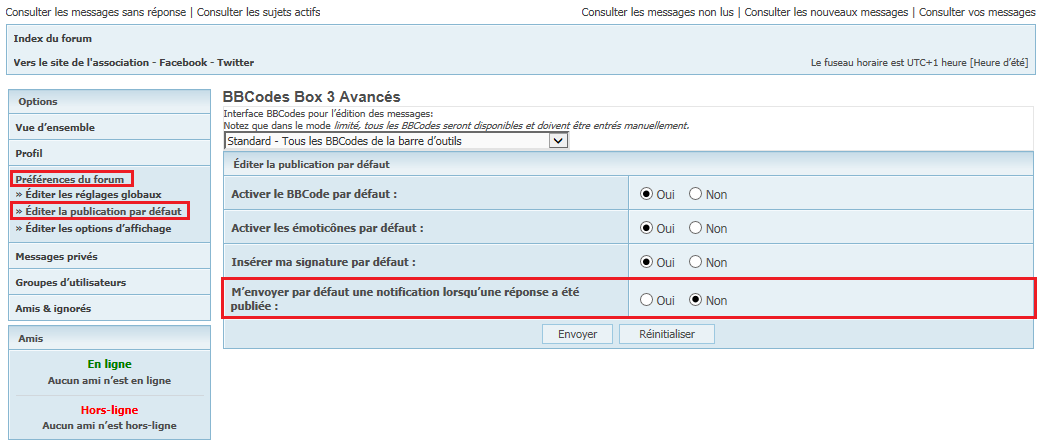Viewport: 1038px width, 444px height.
Task: Click the Envoyer button
Action: (x=577, y=334)
